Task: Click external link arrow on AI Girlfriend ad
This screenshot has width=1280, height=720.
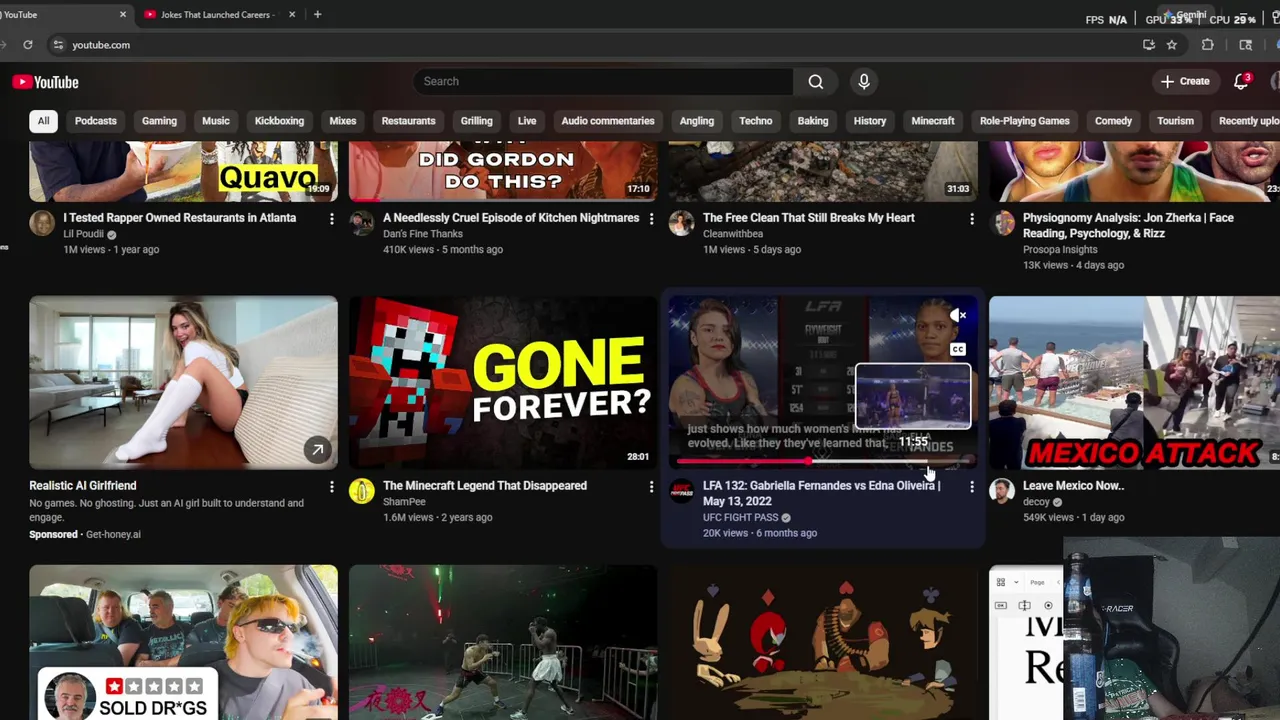Action: 317,450
